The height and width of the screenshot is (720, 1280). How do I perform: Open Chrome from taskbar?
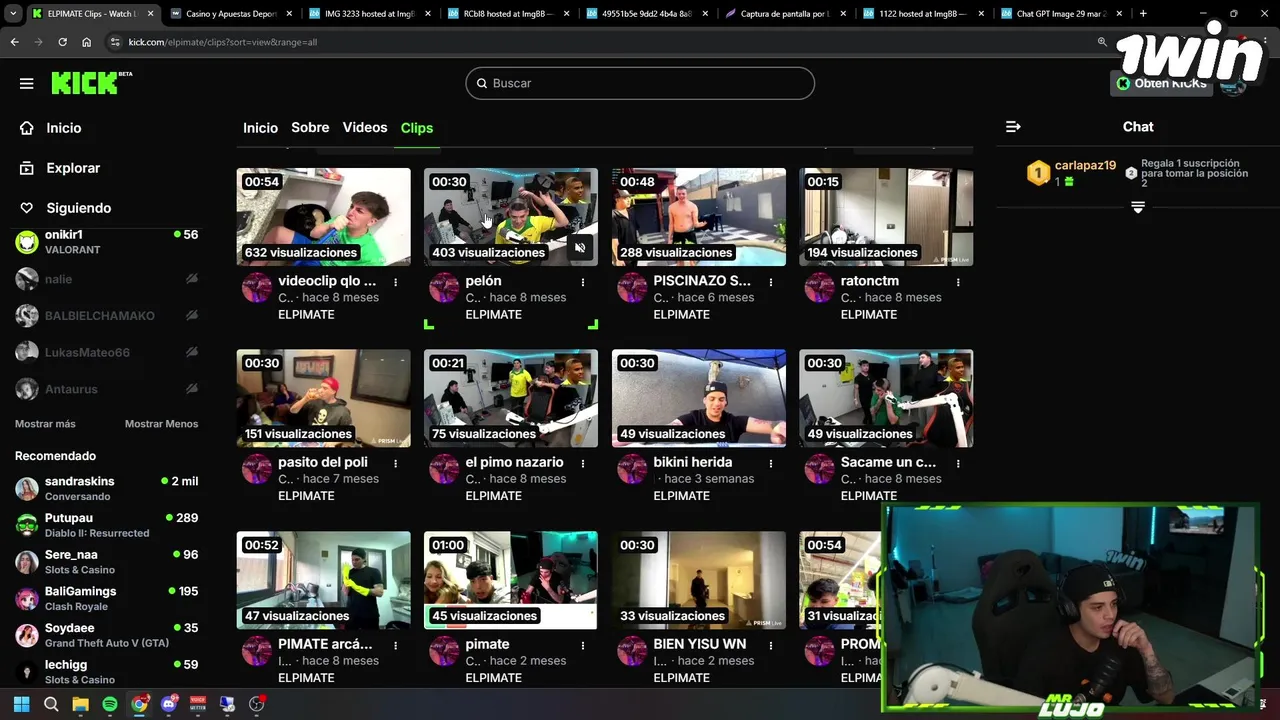[x=139, y=704]
